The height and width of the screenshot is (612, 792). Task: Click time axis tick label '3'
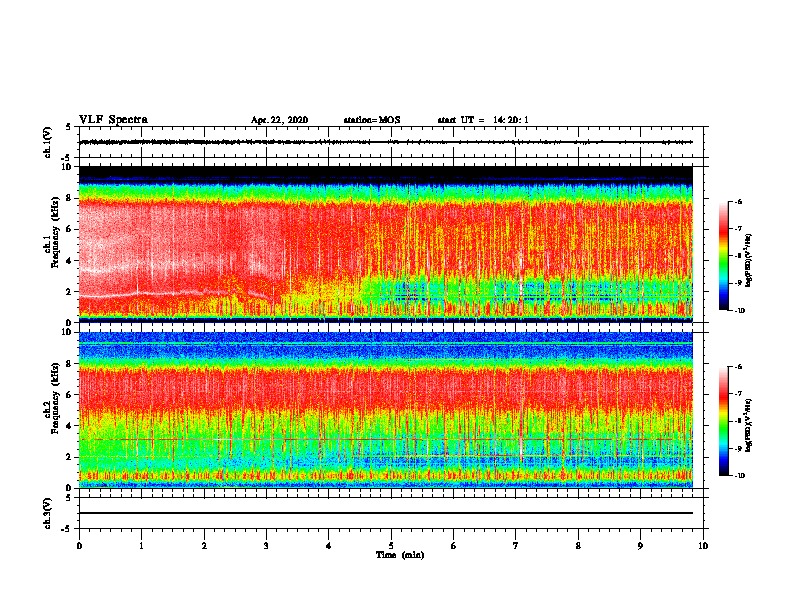point(266,546)
